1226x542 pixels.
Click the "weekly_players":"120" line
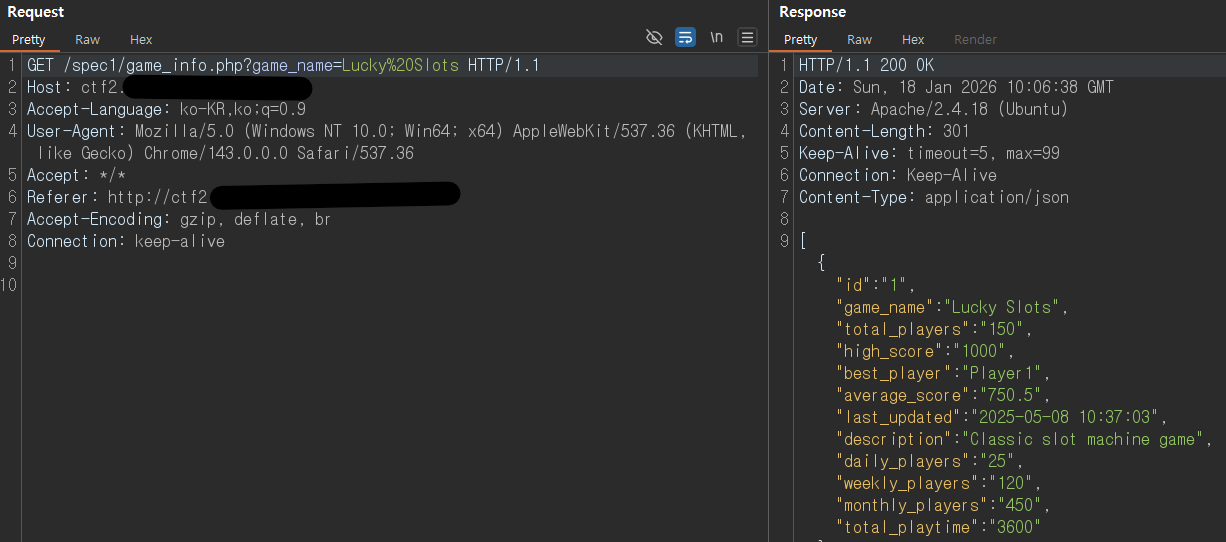click(938, 484)
